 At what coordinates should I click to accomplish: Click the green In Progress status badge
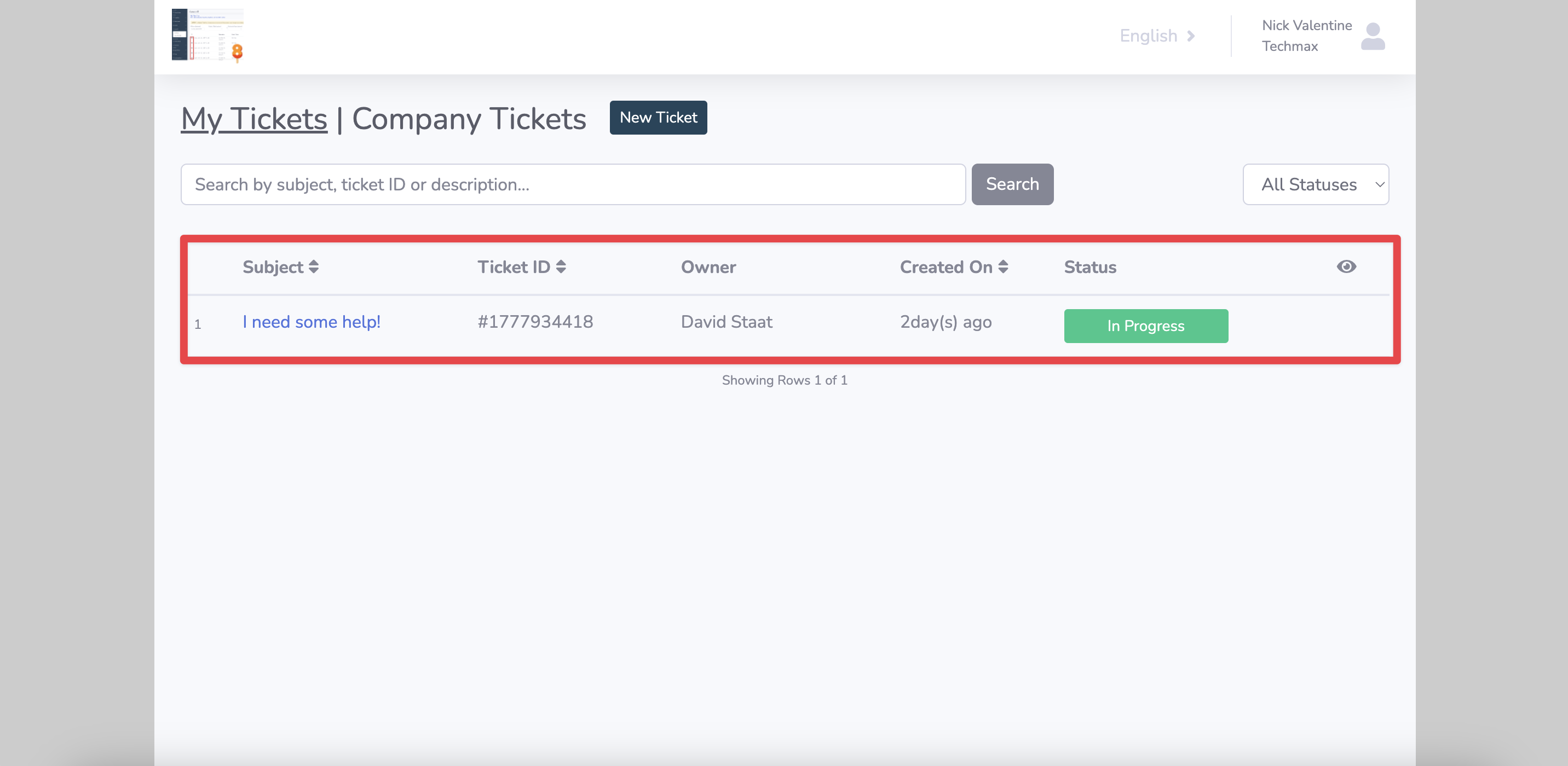(1145, 326)
